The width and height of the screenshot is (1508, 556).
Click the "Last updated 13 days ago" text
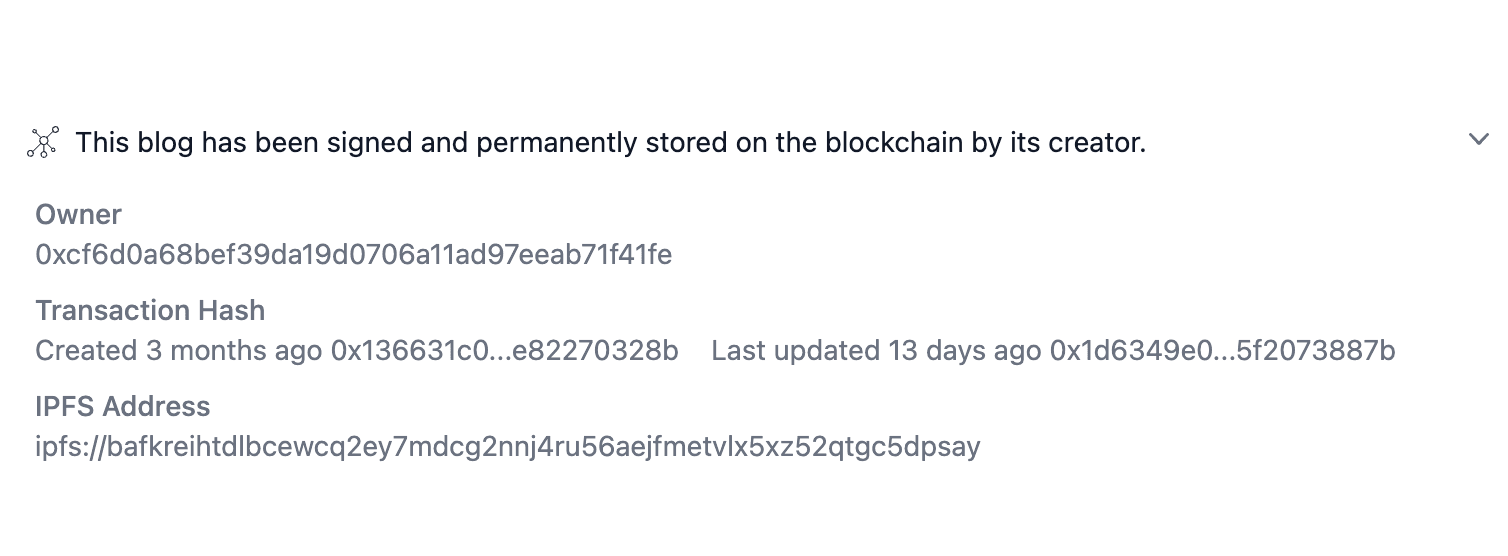coord(876,351)
